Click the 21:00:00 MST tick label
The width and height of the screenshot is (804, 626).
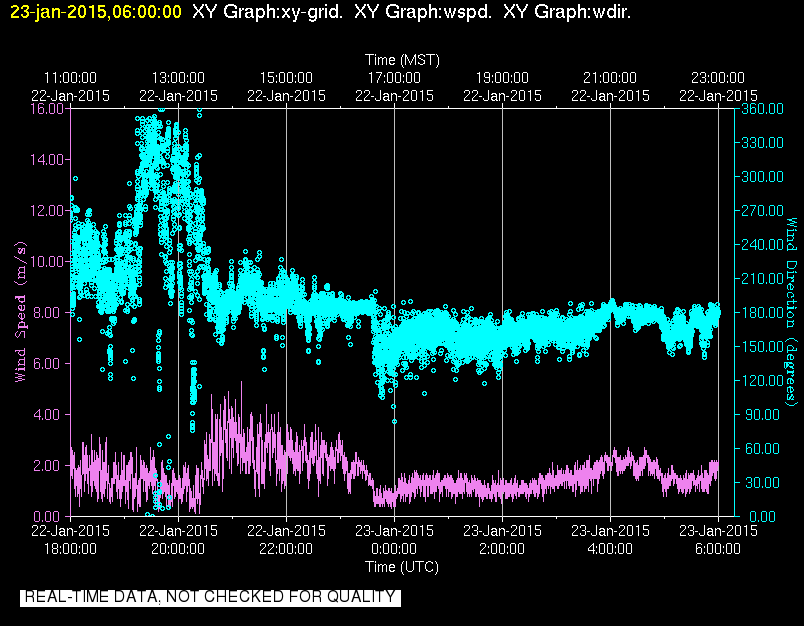(610, 78)
